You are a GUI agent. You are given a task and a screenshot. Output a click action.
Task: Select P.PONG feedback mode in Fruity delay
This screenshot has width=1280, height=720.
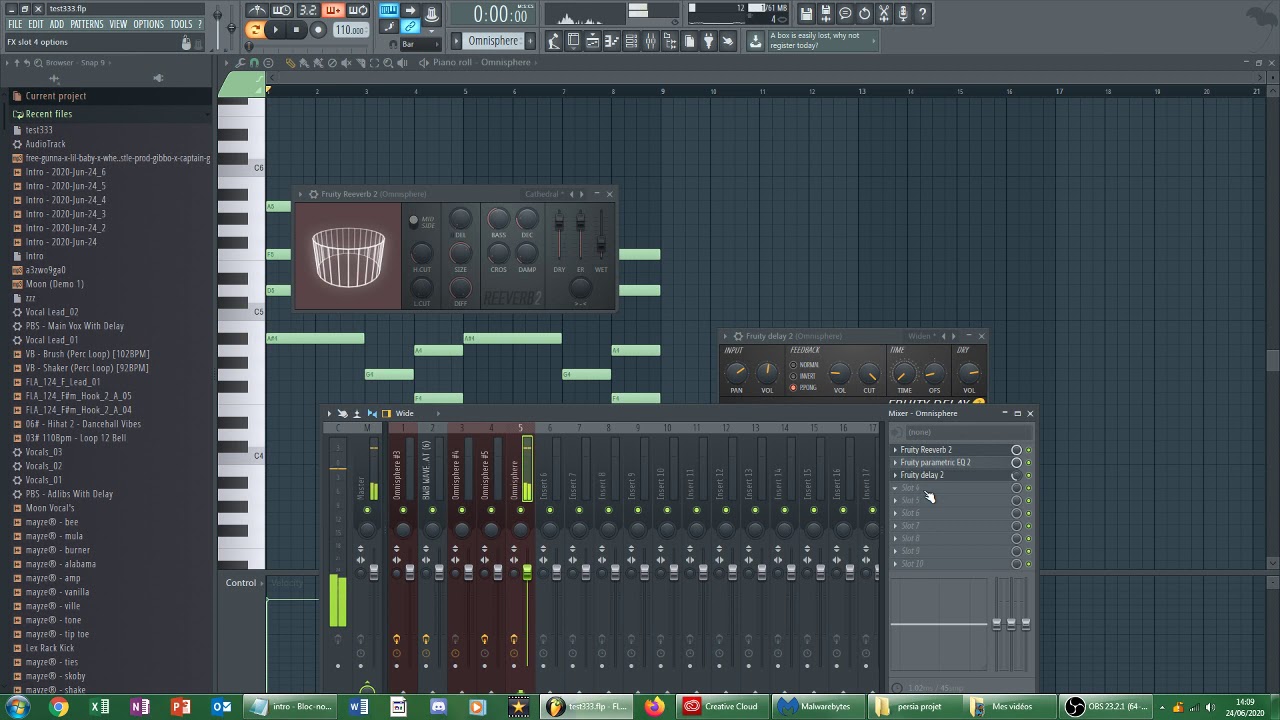(794, 388)
